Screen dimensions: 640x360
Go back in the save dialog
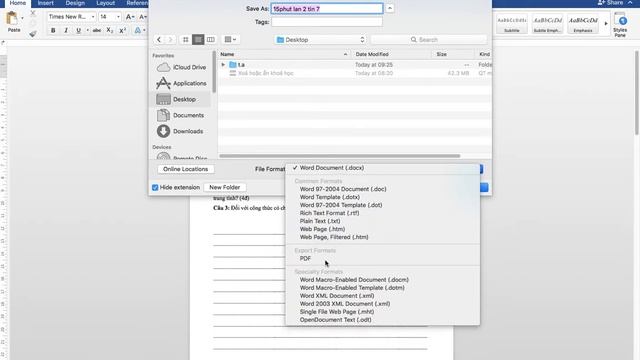(x=159, y=40)
